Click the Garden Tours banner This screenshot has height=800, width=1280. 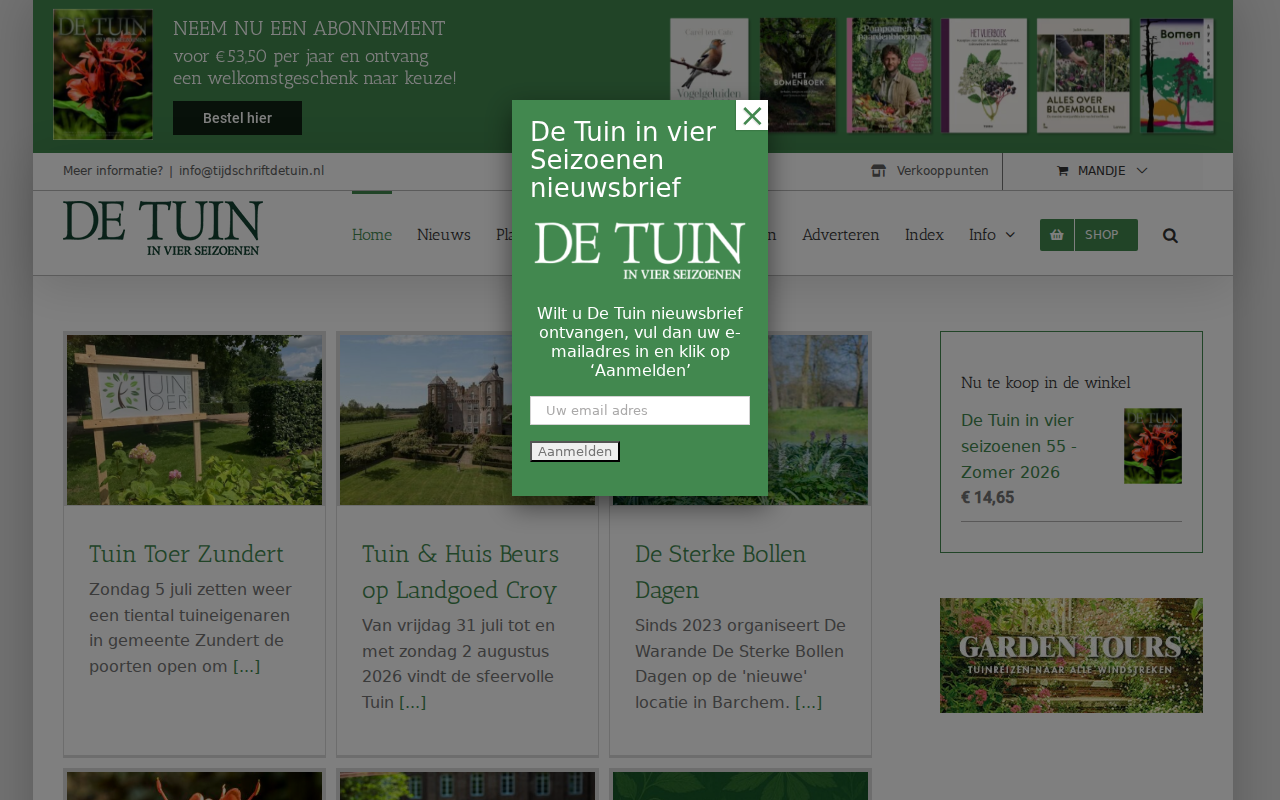[x=1071, y=655]
